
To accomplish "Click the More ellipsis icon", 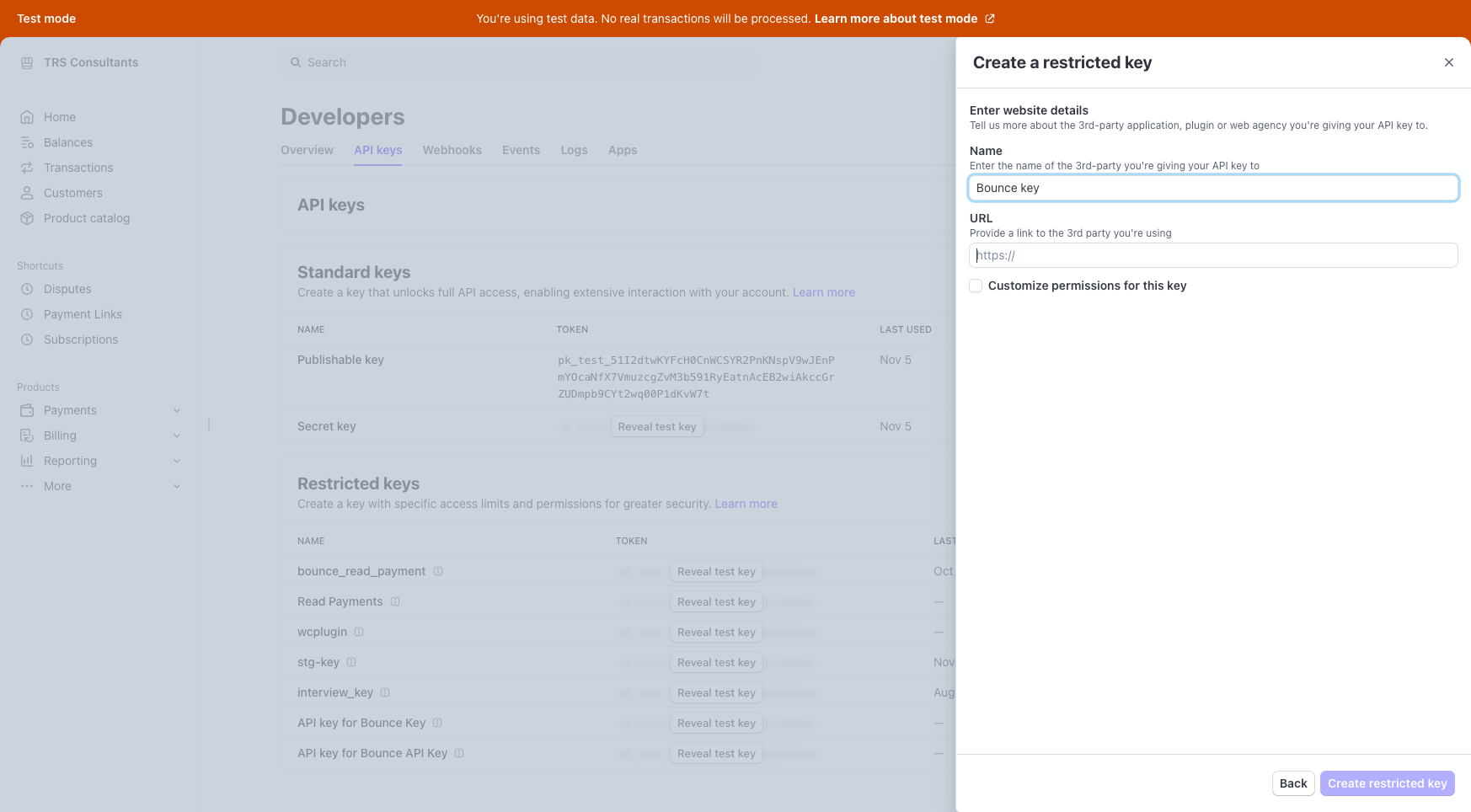I will pos(27,486).
